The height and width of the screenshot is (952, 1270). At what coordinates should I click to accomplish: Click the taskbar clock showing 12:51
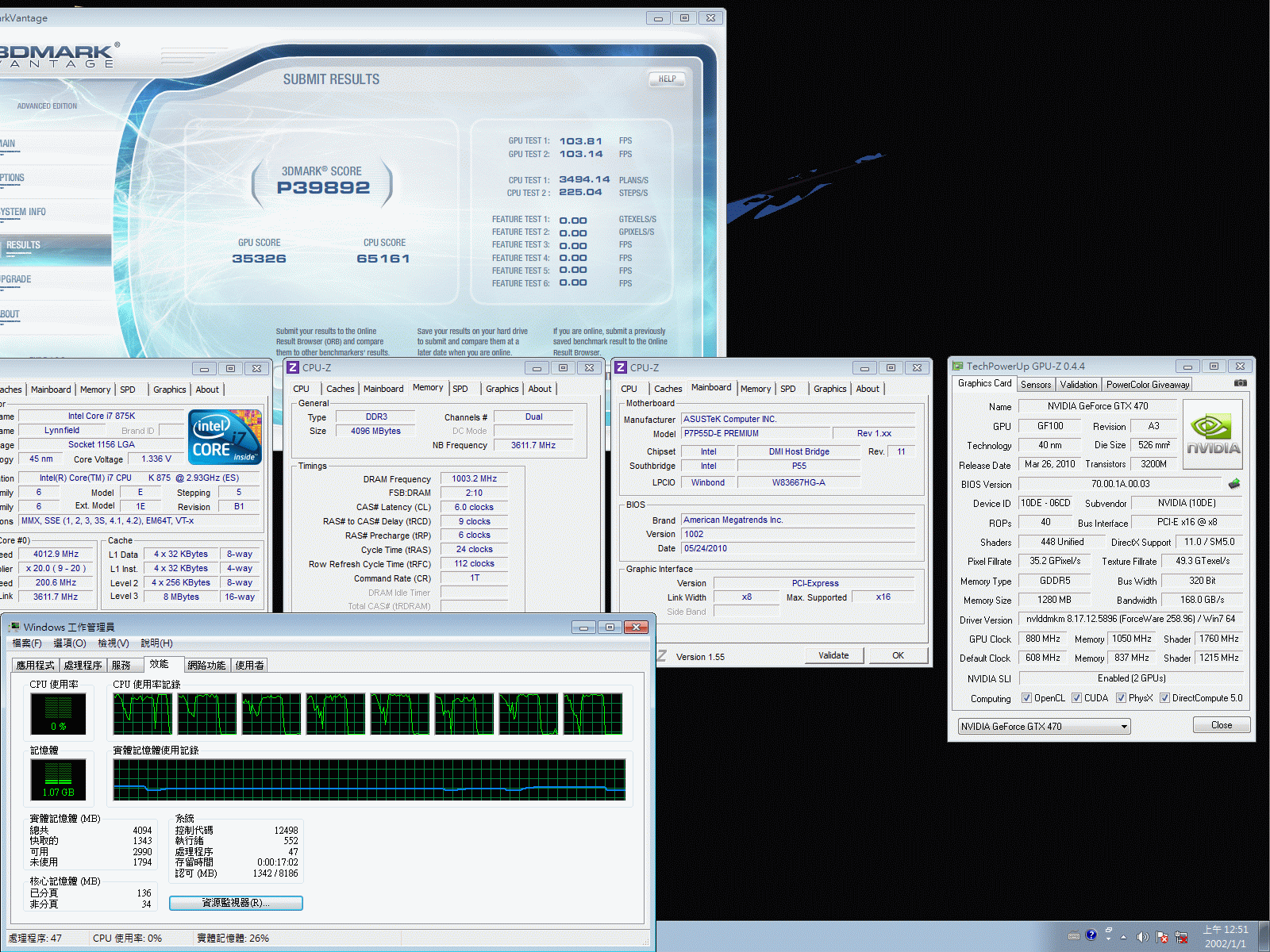(1225, 936)
